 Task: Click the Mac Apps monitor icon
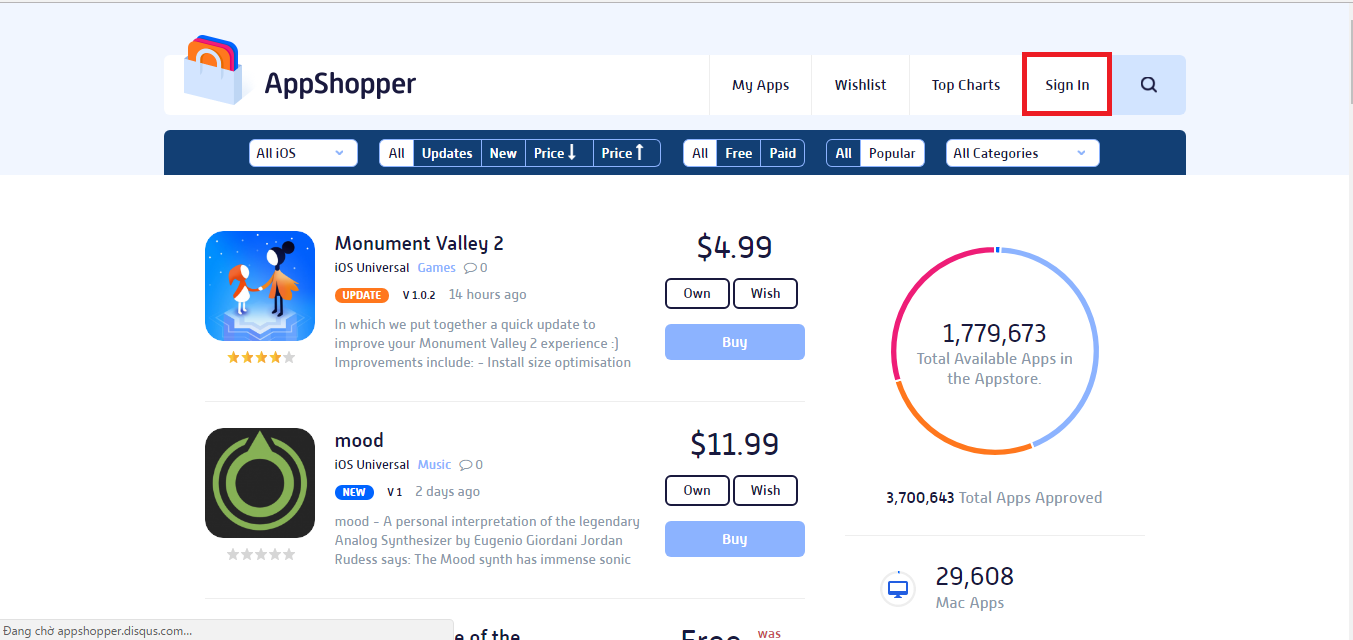point(897,588)
